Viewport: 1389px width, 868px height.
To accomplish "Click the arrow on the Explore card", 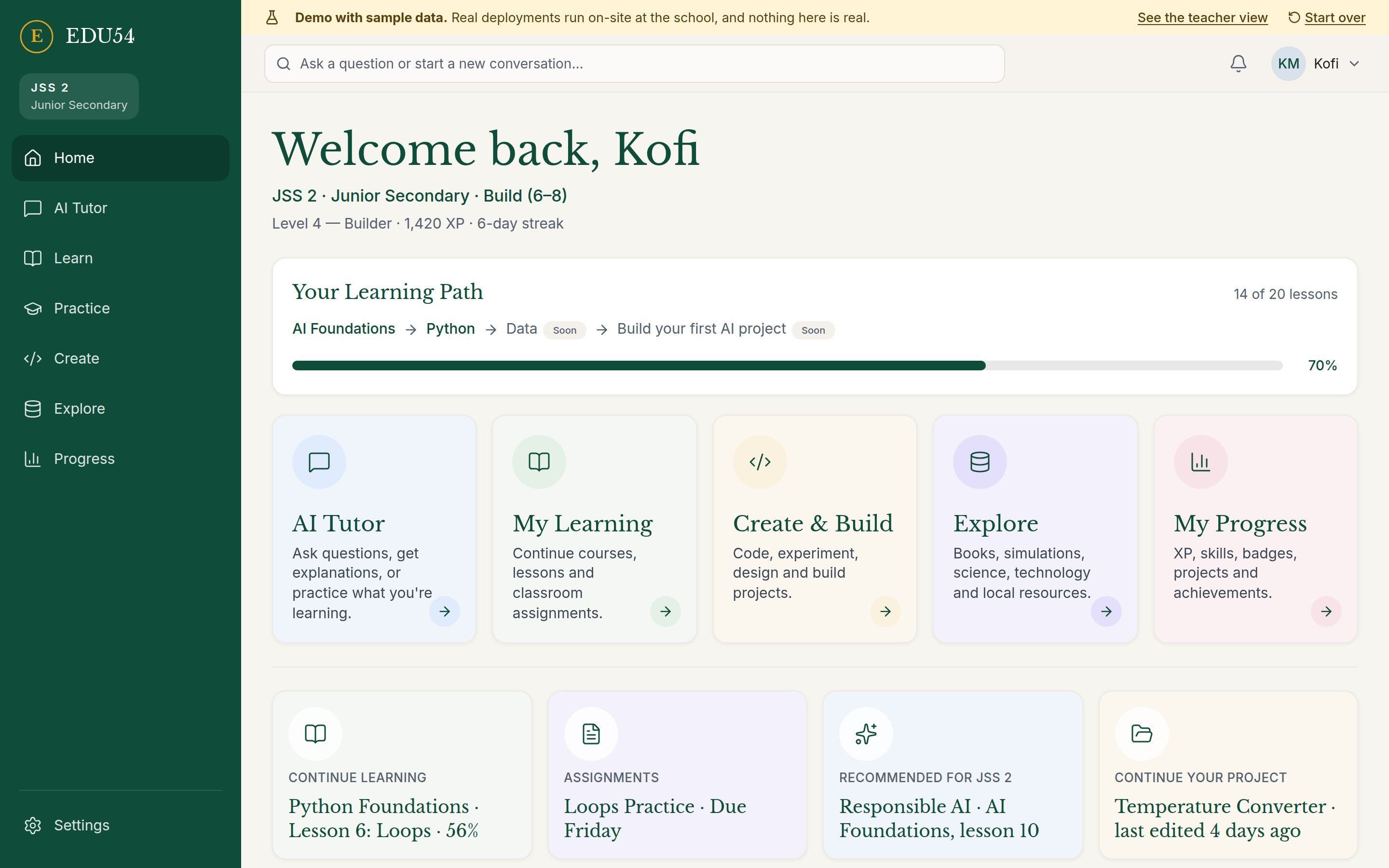I will click(1106, 611).
